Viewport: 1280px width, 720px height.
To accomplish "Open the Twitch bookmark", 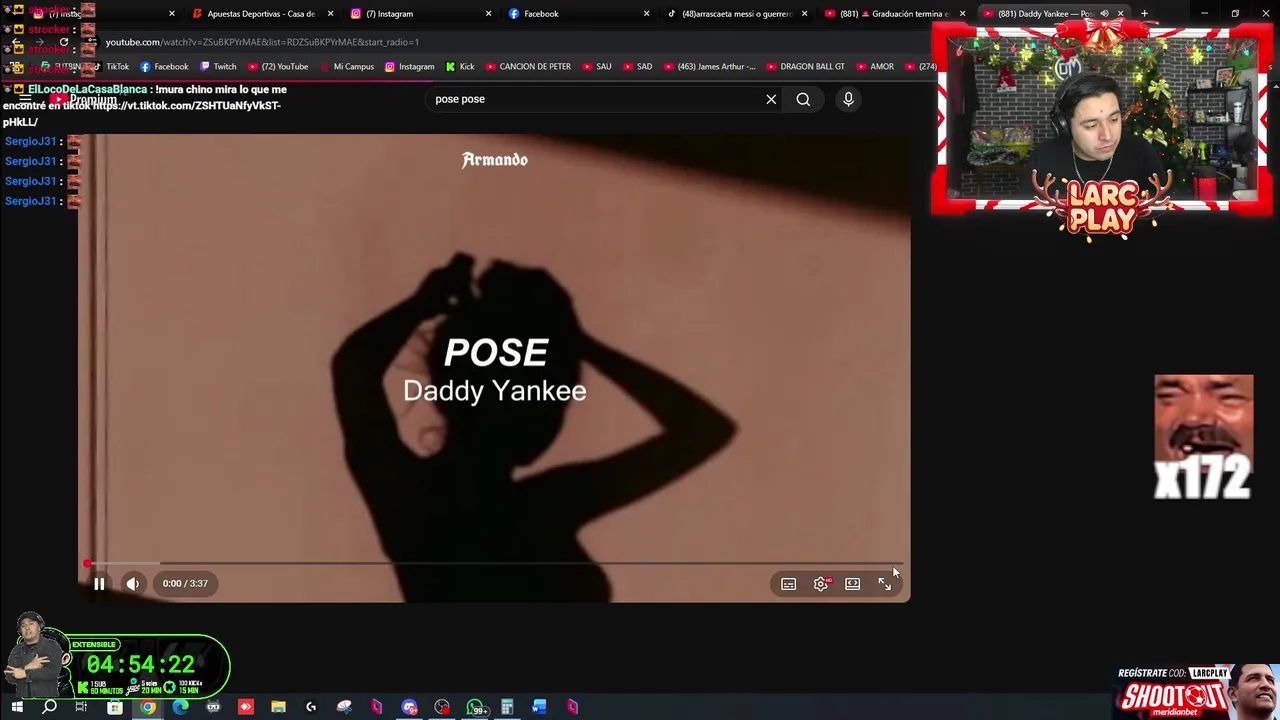I will click(218, 67).
